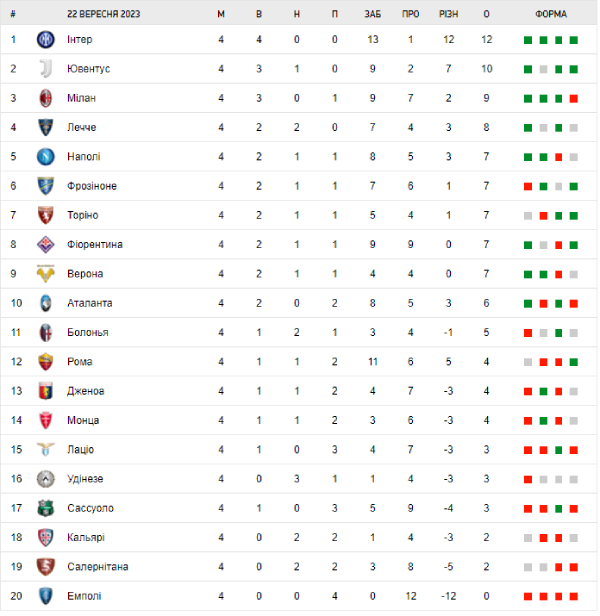Click Inter's first green form square
The width and height of the screenshot is (600, 616).
click(527, 40)
